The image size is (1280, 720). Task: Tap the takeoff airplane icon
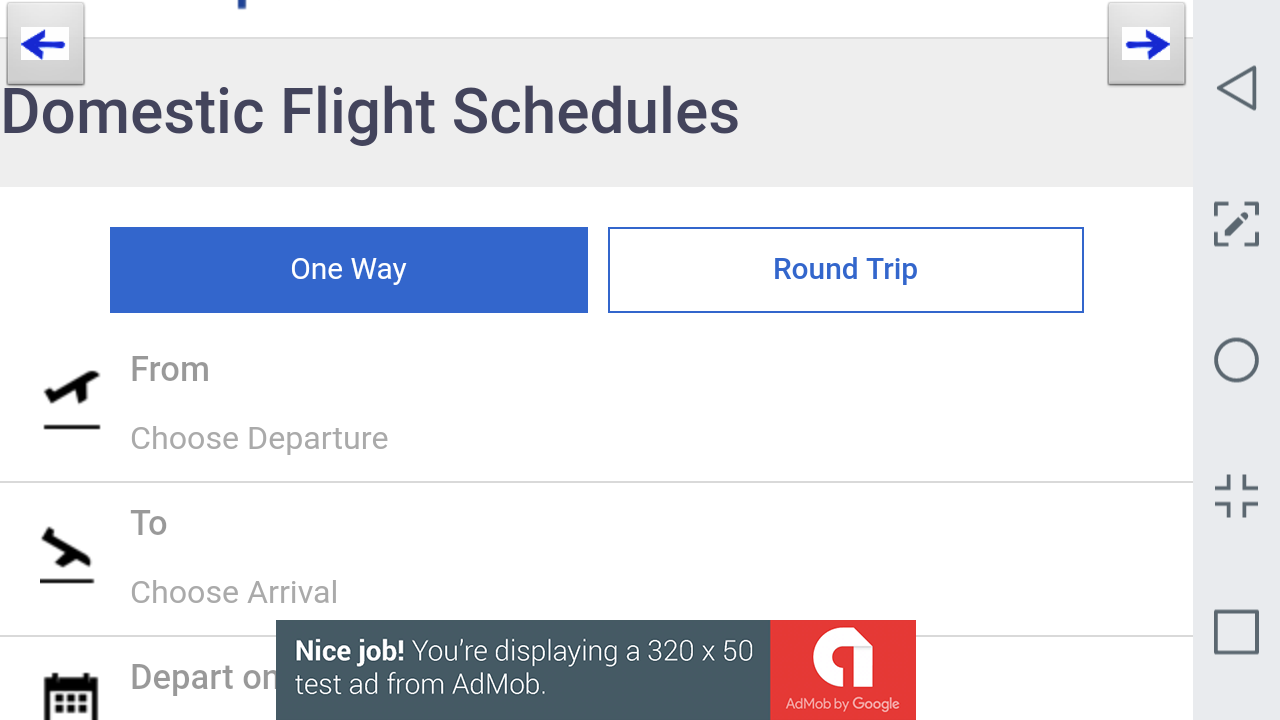tap(72, 400)
